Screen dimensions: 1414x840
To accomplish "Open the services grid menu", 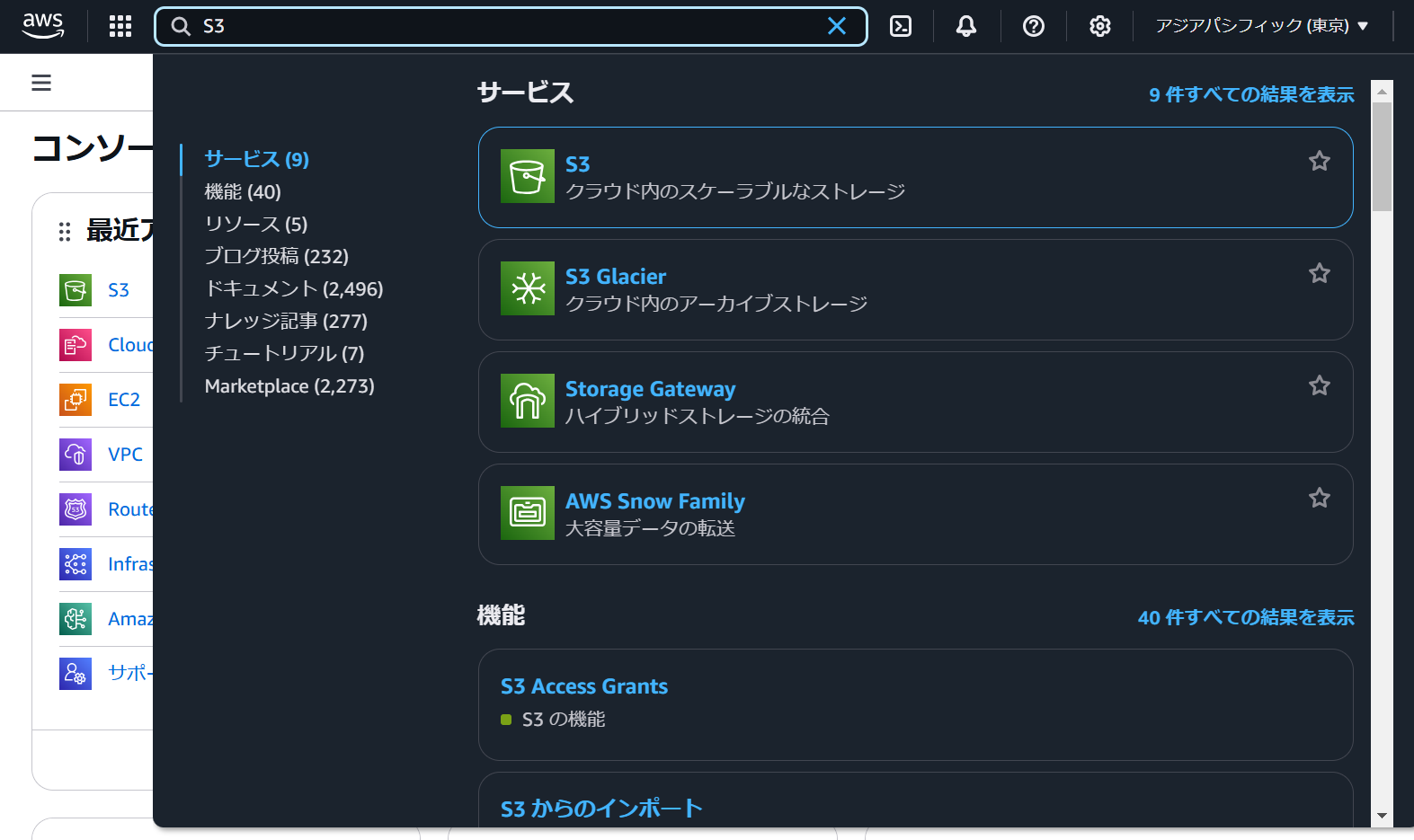I will coord(120,26).
